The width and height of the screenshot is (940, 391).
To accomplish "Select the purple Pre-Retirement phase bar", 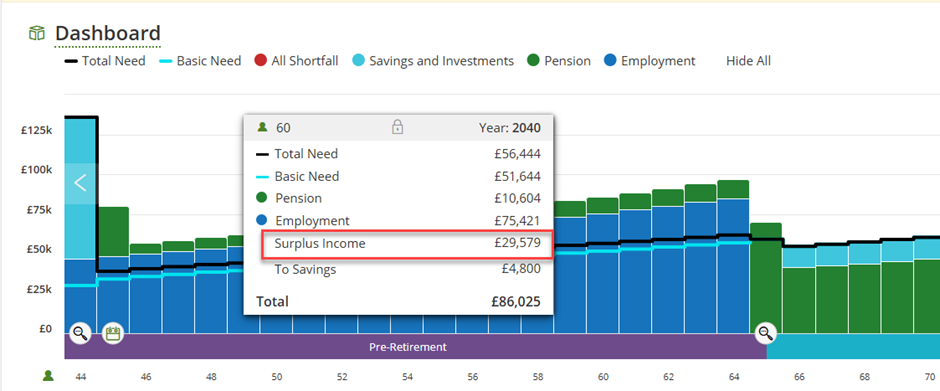I will point(408,347).
